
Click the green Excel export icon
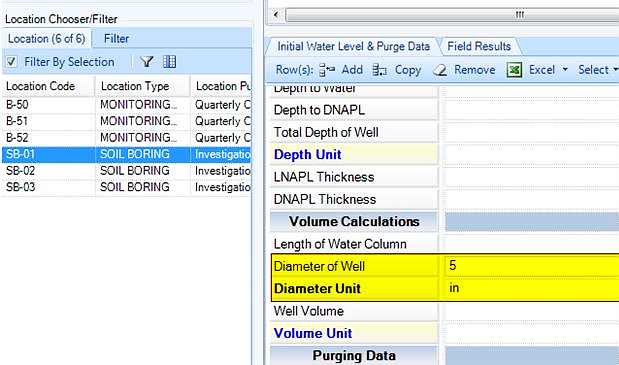coord(514,70)
